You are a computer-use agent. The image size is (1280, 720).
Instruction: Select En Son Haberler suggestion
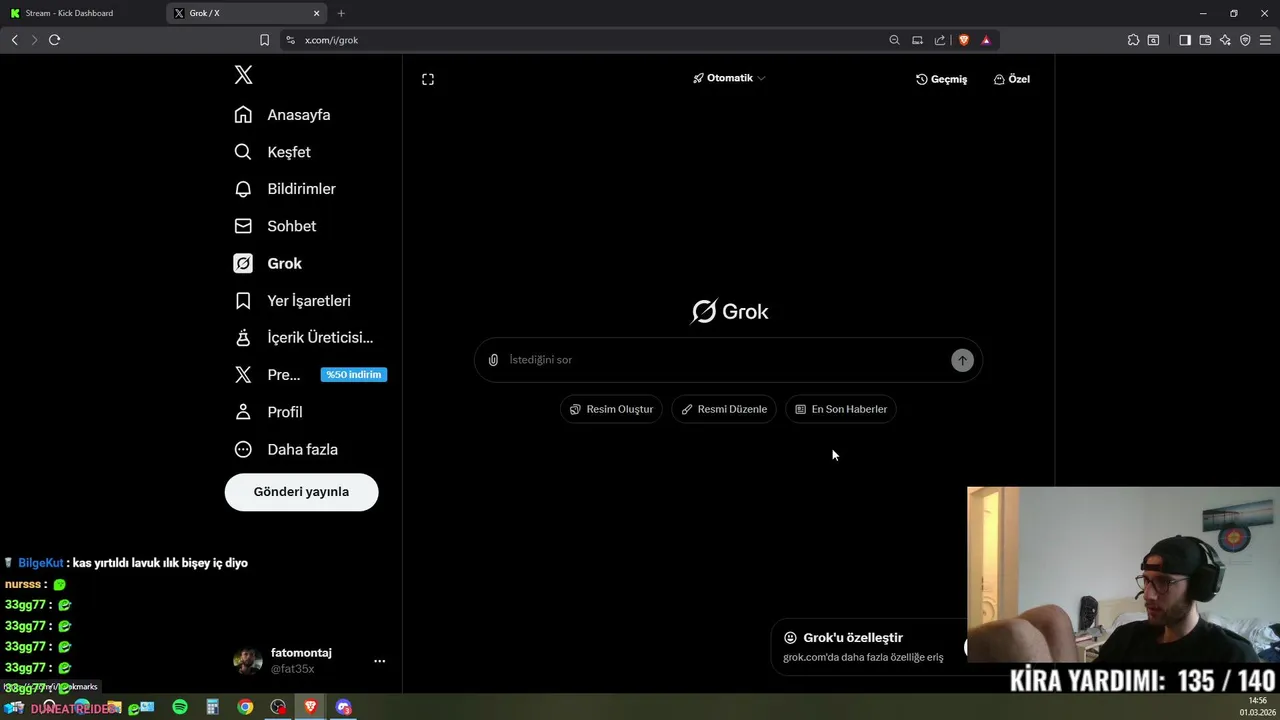click(x=841, y=409)
